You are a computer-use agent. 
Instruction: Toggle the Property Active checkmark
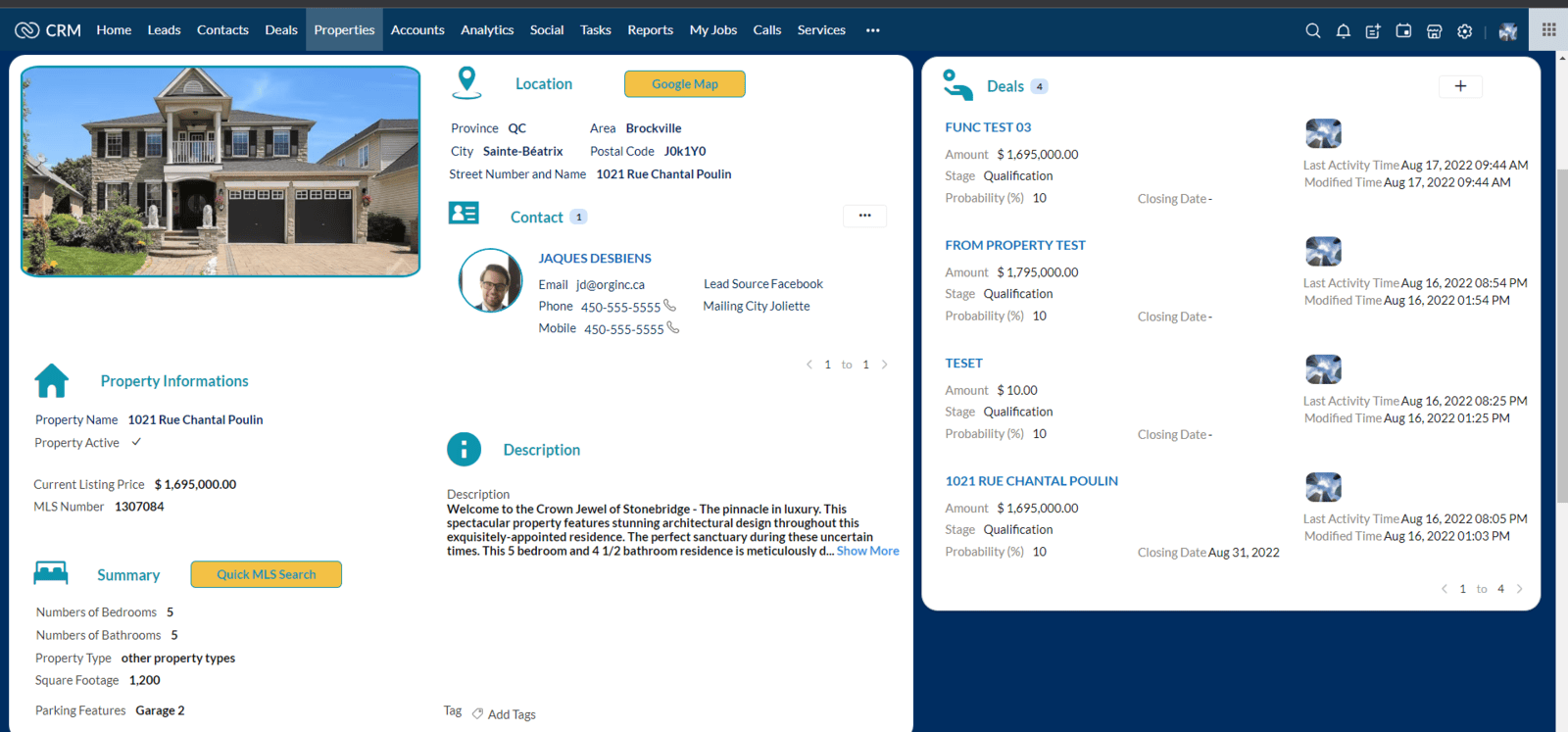click(136, 442)
